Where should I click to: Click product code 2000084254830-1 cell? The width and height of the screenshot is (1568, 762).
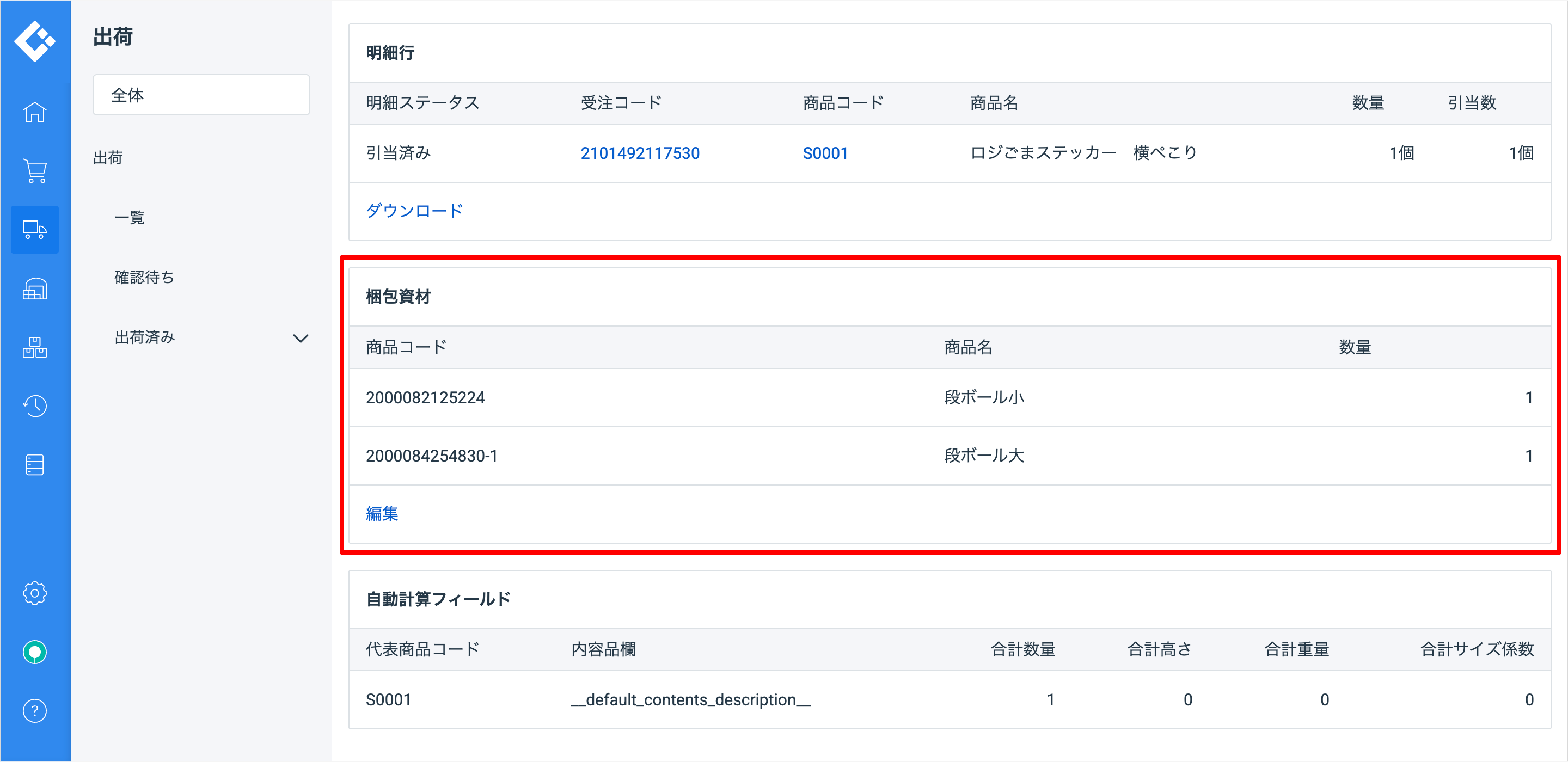tap(432, 455)
